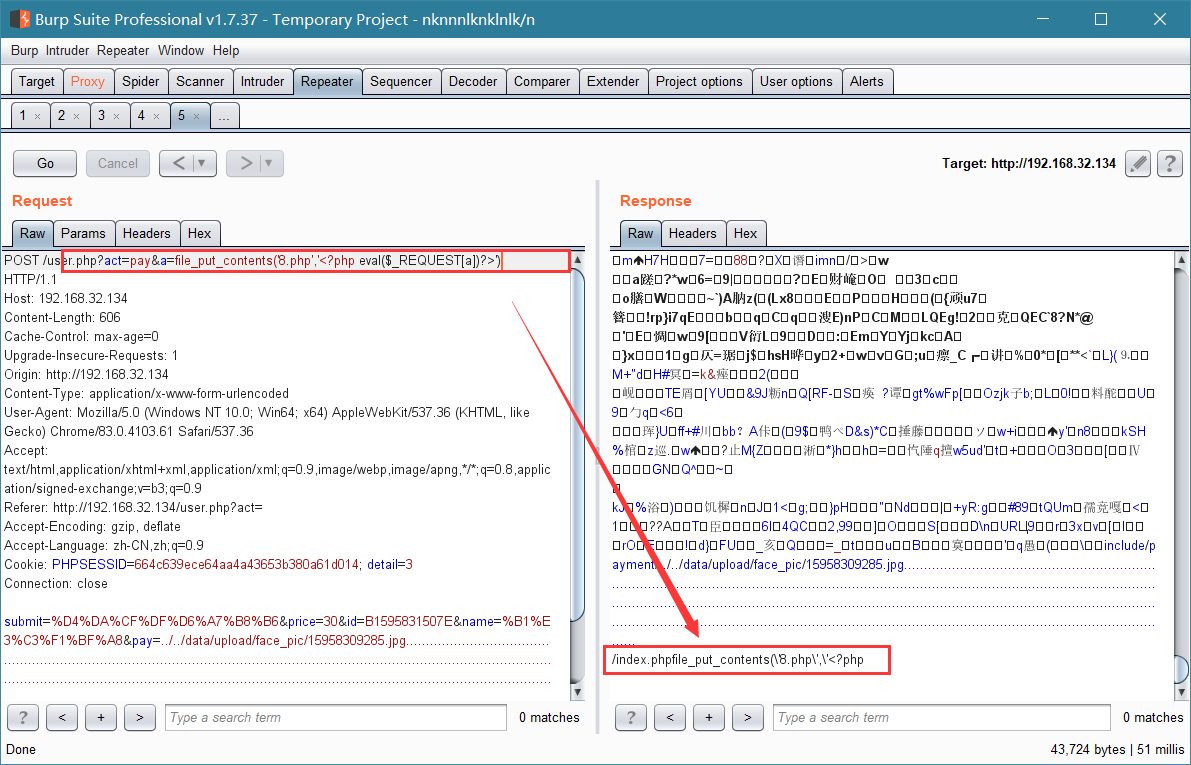Click the pencil icon to edit target
1191x765 pixels.
click(x=1138, y=163)
